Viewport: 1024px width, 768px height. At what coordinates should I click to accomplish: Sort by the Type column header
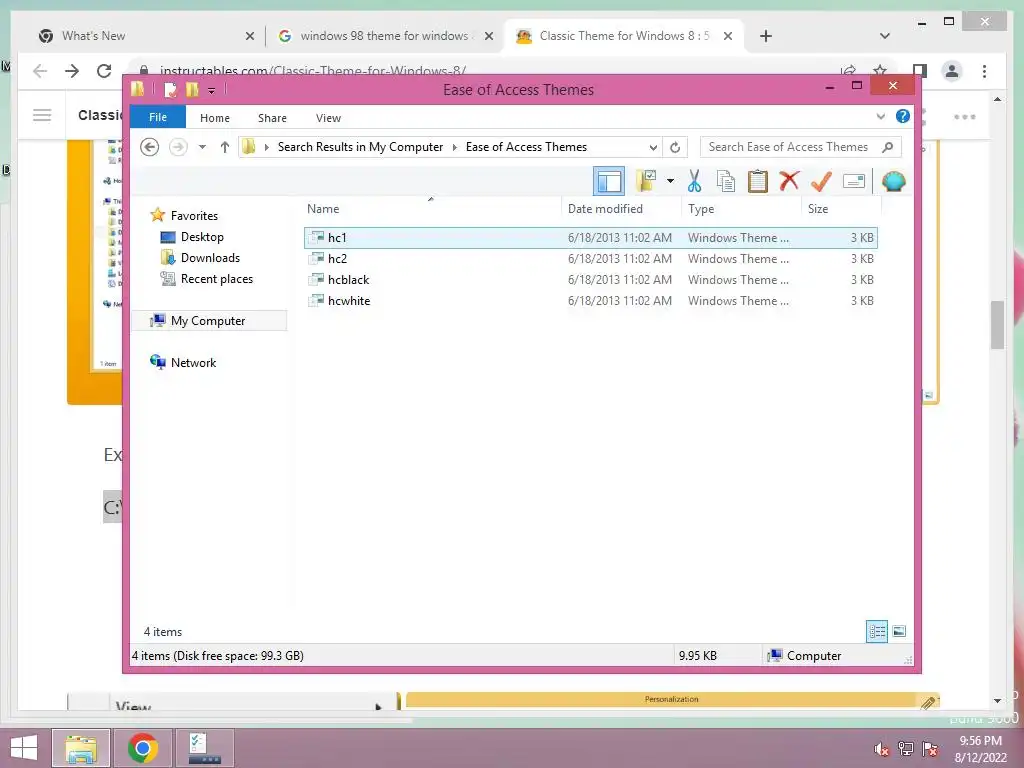coord(741,209)
